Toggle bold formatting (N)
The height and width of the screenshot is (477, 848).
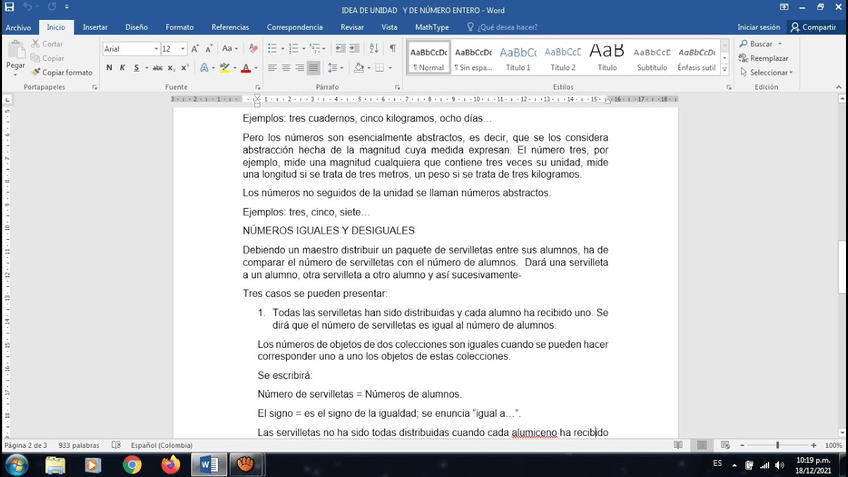point(108,68)
